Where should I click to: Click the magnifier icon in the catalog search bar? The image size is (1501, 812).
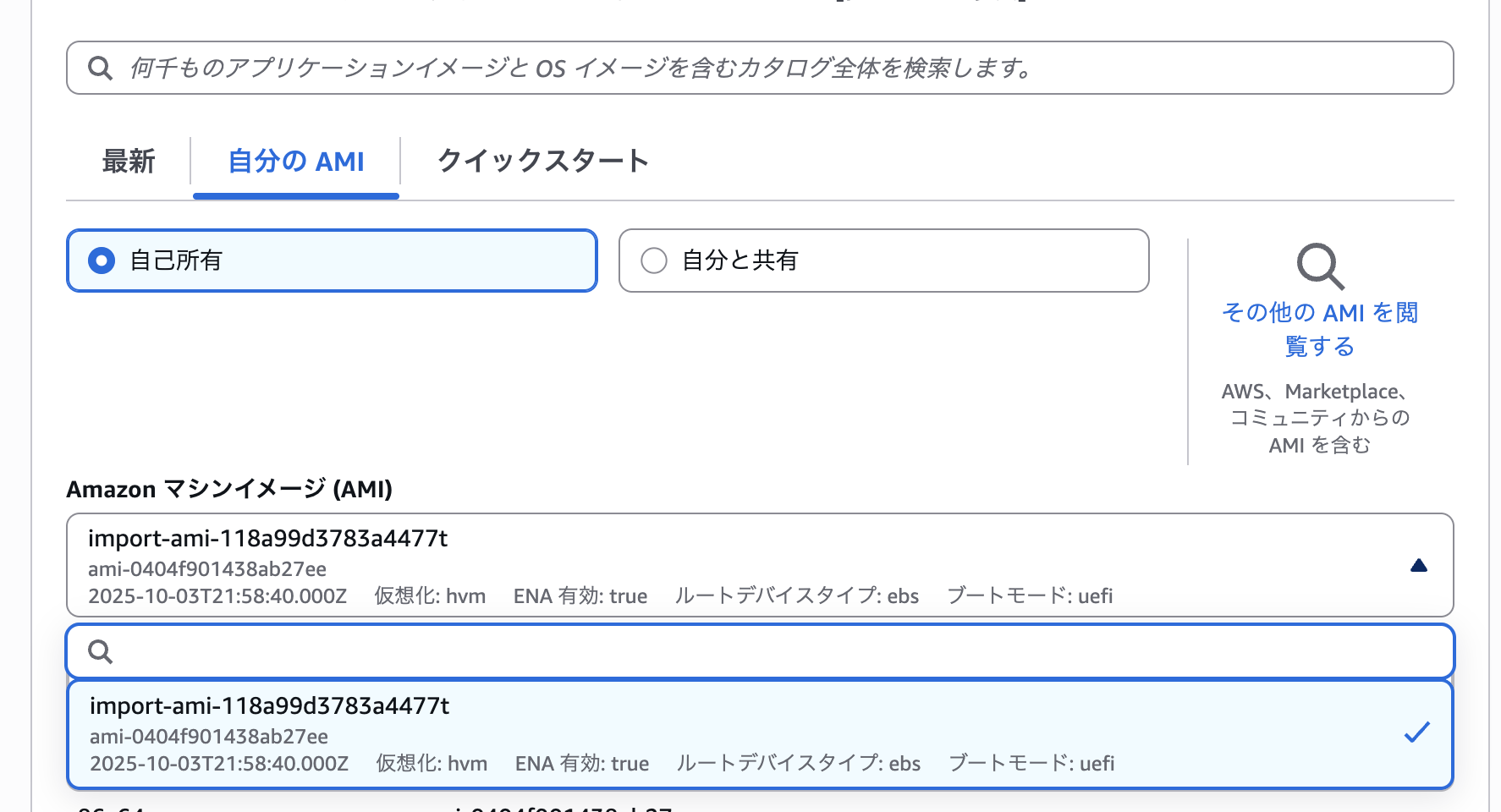pos(100,68)
